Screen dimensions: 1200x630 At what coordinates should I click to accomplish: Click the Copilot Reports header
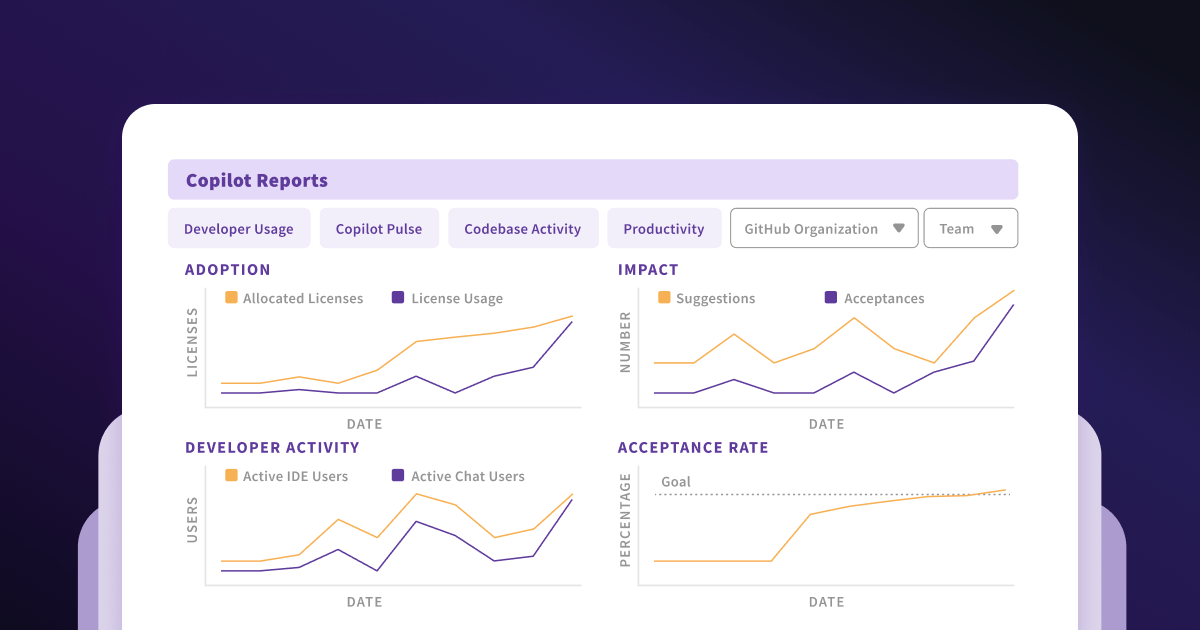[593, 180]
